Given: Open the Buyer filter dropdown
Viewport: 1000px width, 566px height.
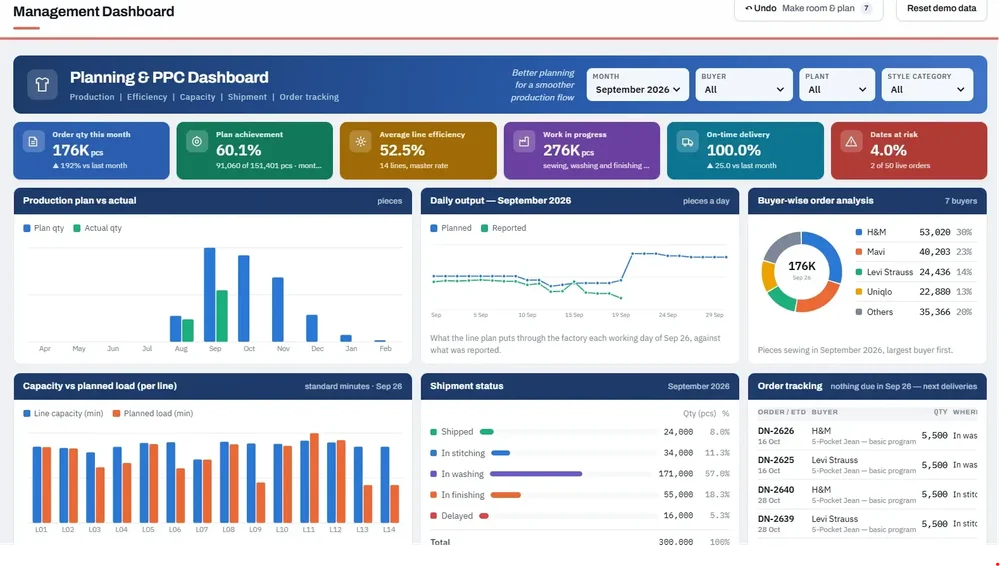Looking at the screenshot, I should [744, 84].
